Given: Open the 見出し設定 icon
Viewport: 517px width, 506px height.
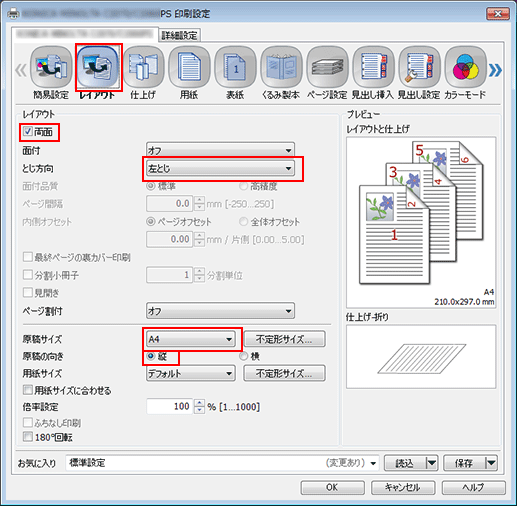Looking at the screenshot, I should click(x=419, y=67).
